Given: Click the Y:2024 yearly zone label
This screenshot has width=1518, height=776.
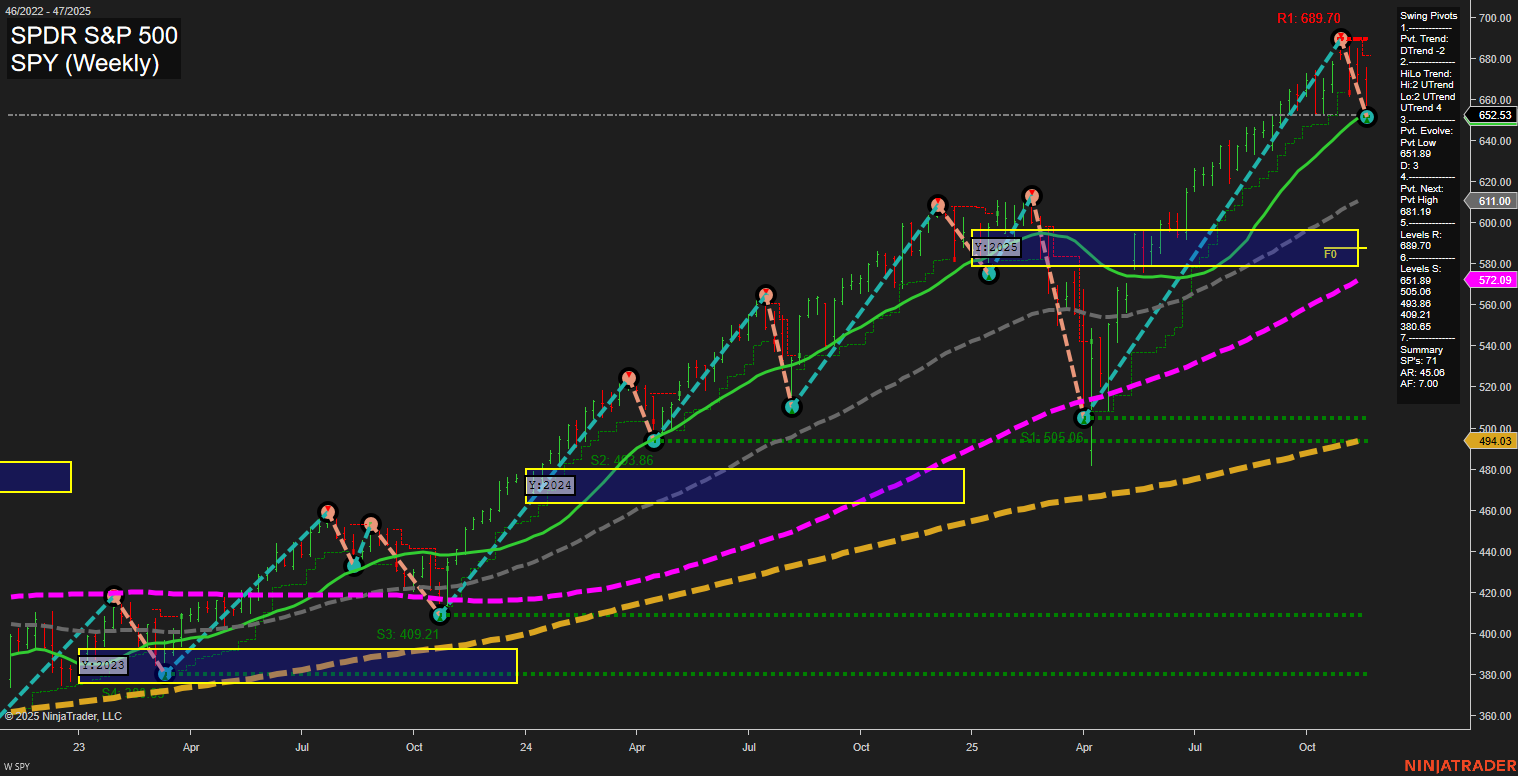Looking at the screenshot, I should coord(550,486).
